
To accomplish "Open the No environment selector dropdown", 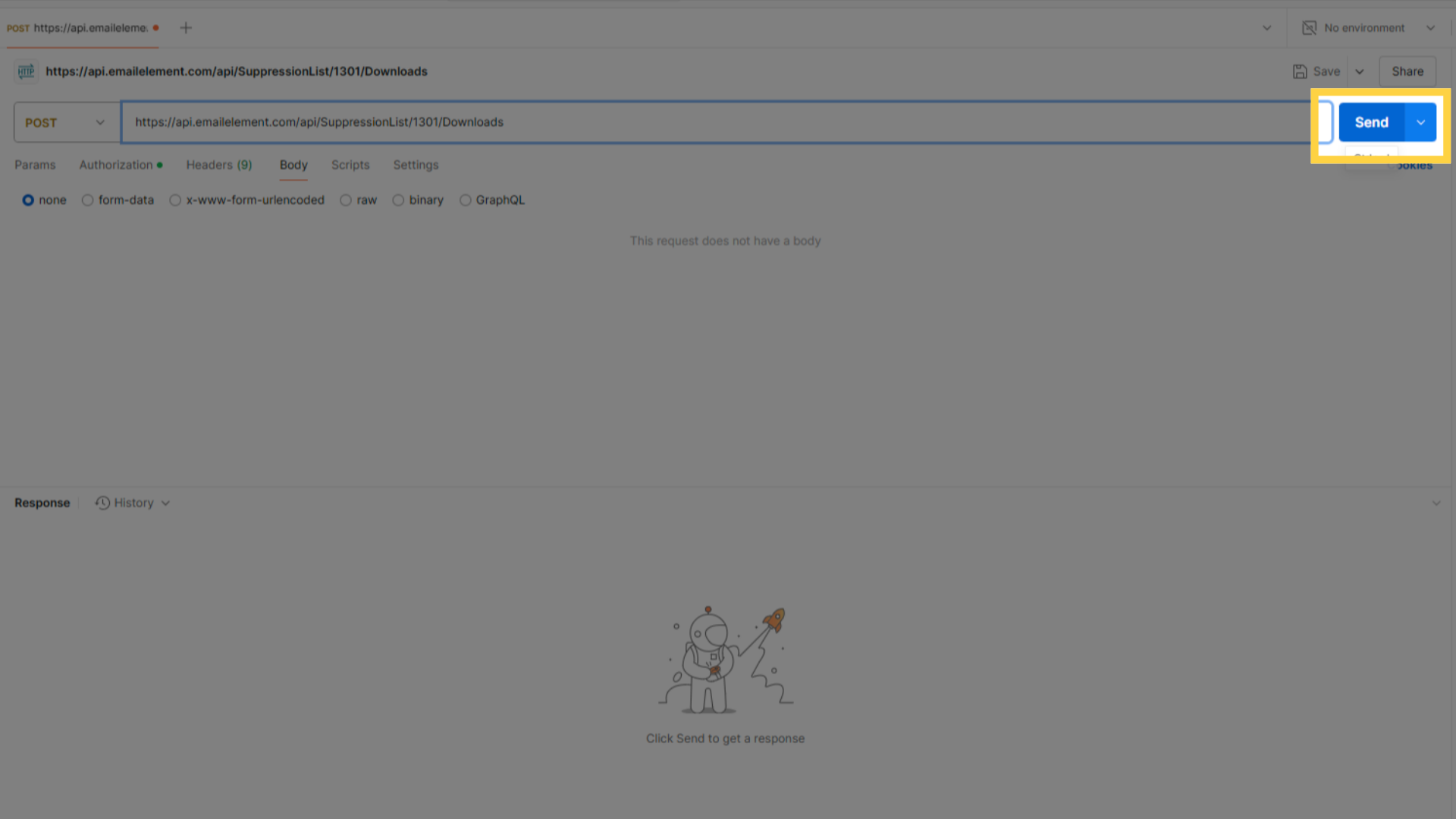I will [x=1431, y=28].
